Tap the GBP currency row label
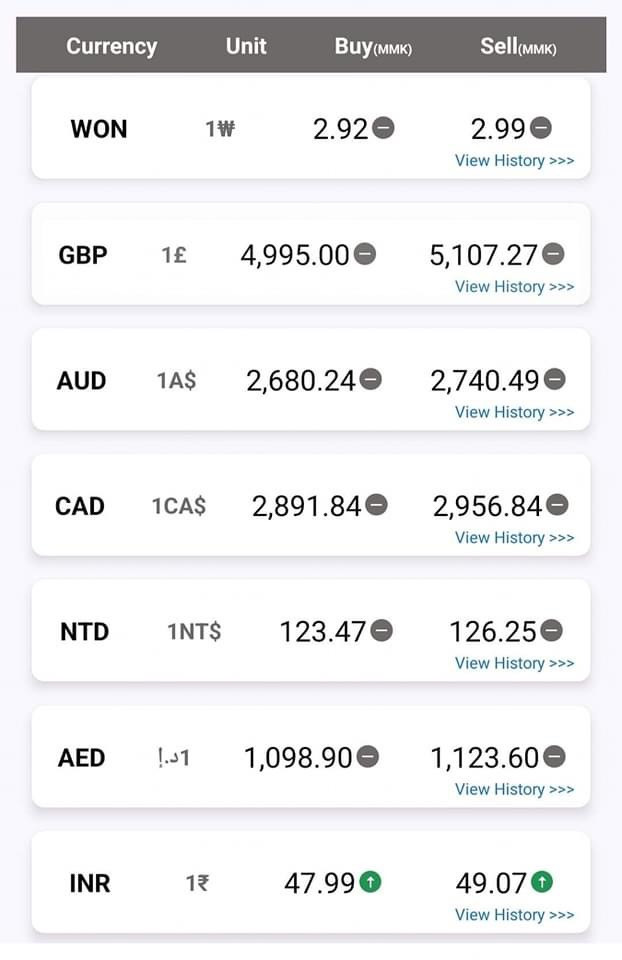The image size is (622, 960). click(x=83, y=255)
